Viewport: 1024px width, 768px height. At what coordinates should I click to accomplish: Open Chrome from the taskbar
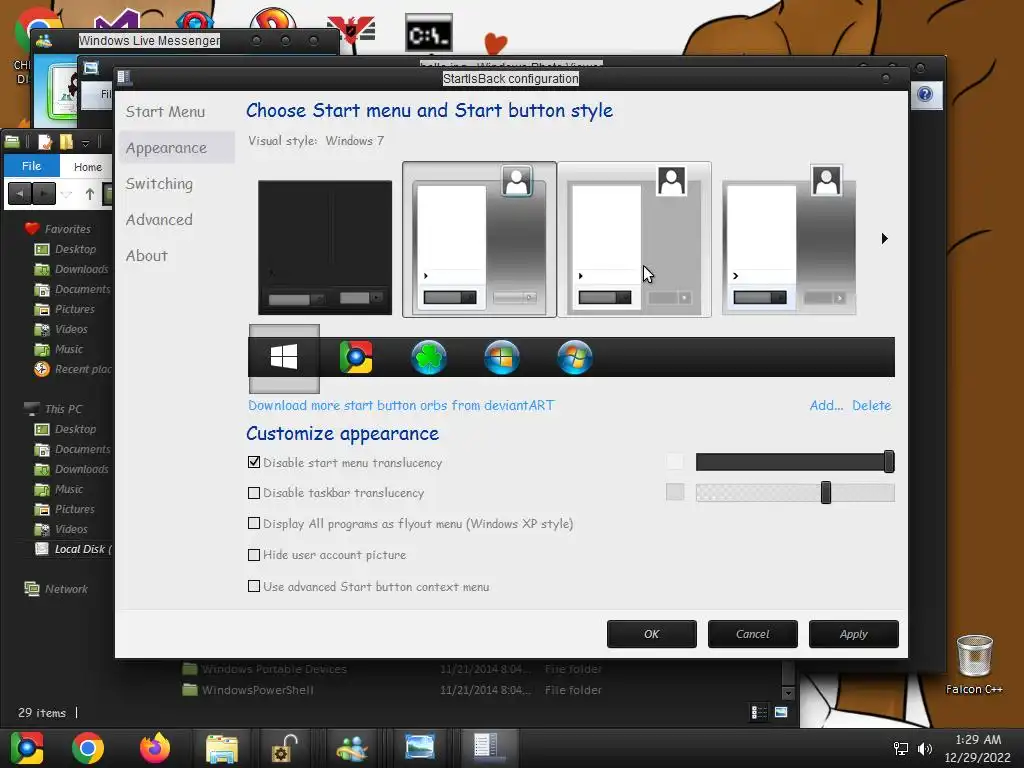pyautogui.click(x=88, y=748)
